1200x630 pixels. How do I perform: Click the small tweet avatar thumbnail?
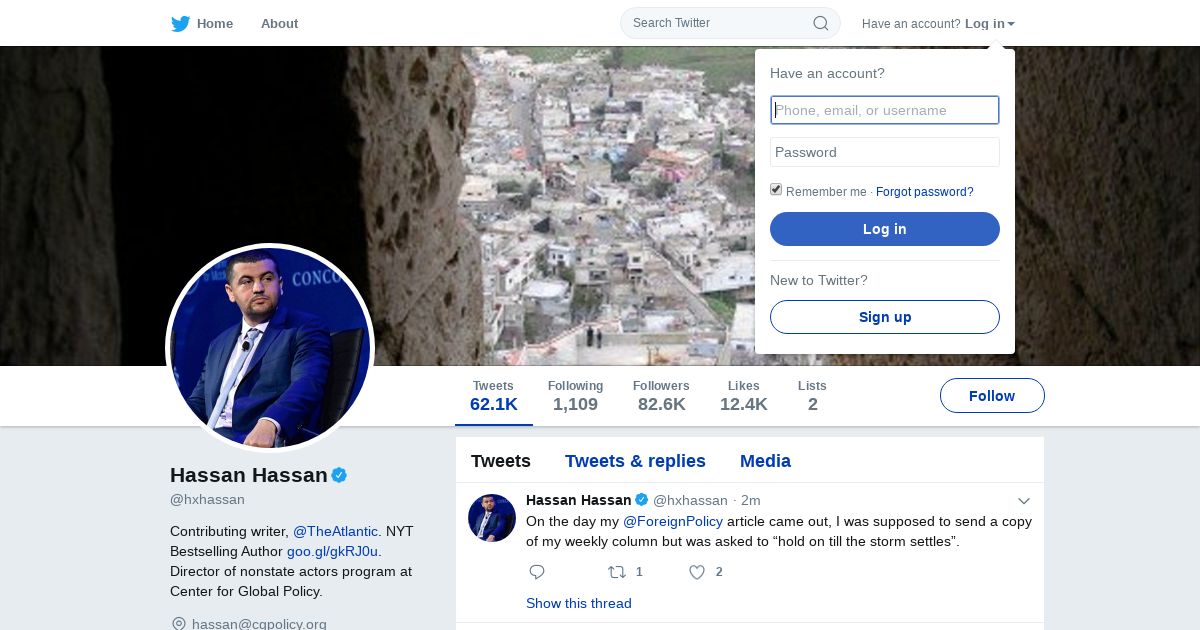pyautogui.click(x=492, y=518)
